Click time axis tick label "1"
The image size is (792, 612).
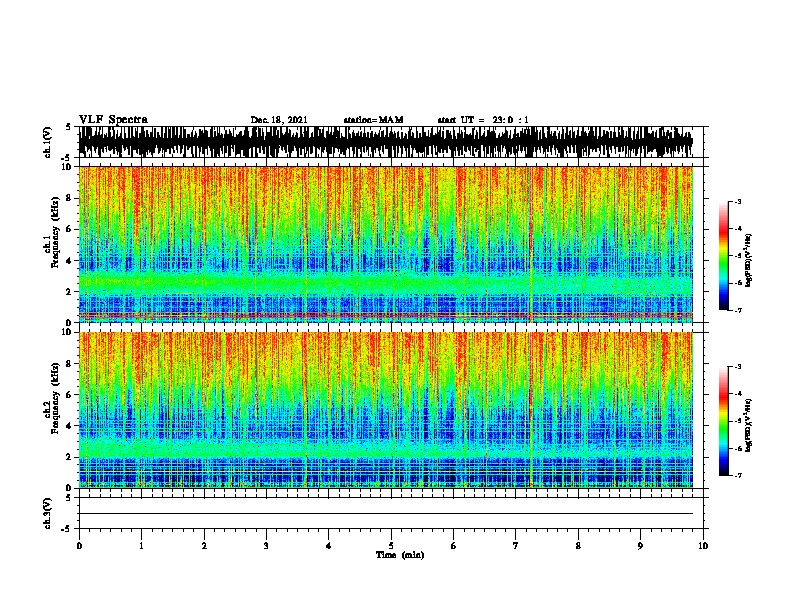coord(141,546)
